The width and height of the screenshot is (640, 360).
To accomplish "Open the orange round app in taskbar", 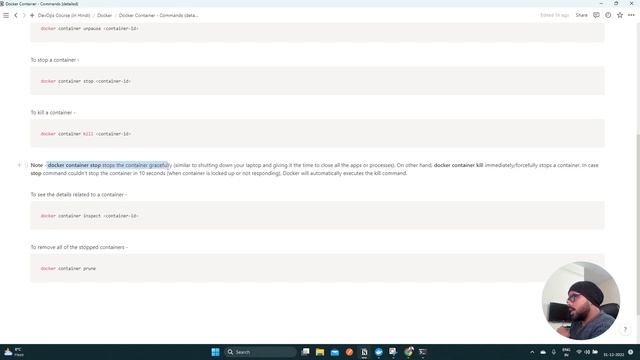I will coord(349,352).
